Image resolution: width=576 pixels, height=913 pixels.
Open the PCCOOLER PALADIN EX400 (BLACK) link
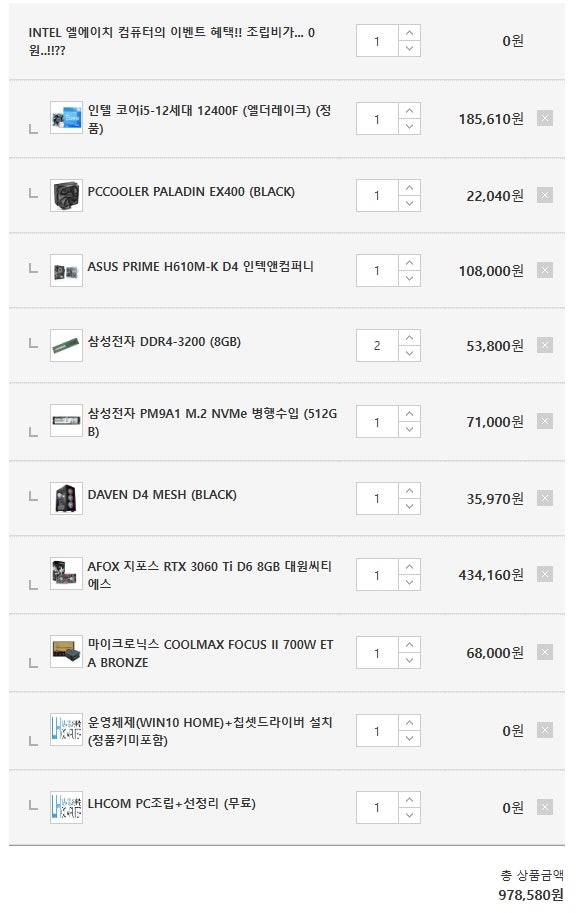point(191,192)
